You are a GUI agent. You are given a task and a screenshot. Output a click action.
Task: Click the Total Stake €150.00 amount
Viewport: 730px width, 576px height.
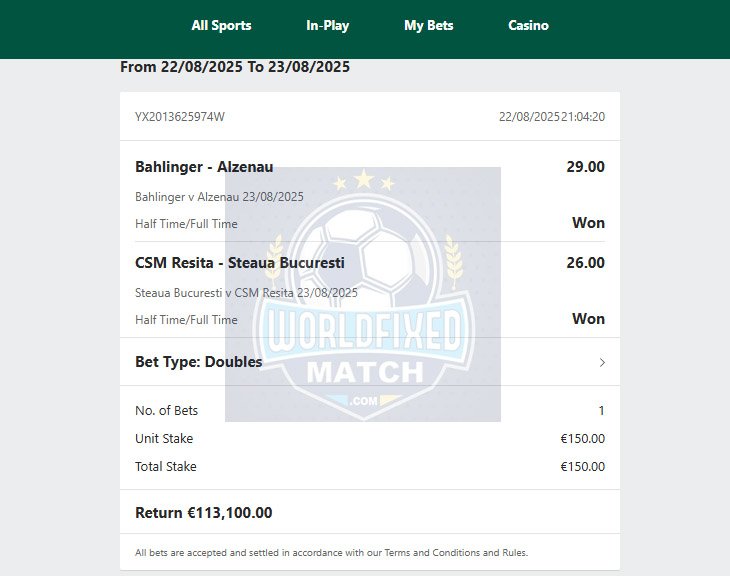582,467
